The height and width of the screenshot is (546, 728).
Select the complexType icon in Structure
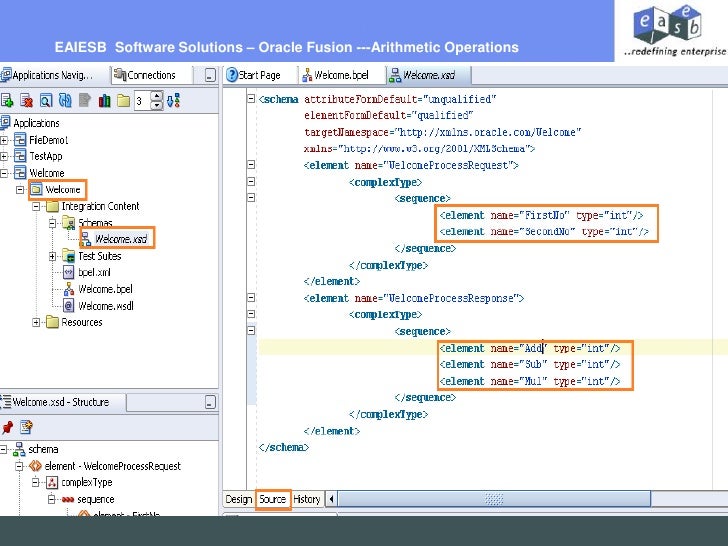(x=52, y=482)
